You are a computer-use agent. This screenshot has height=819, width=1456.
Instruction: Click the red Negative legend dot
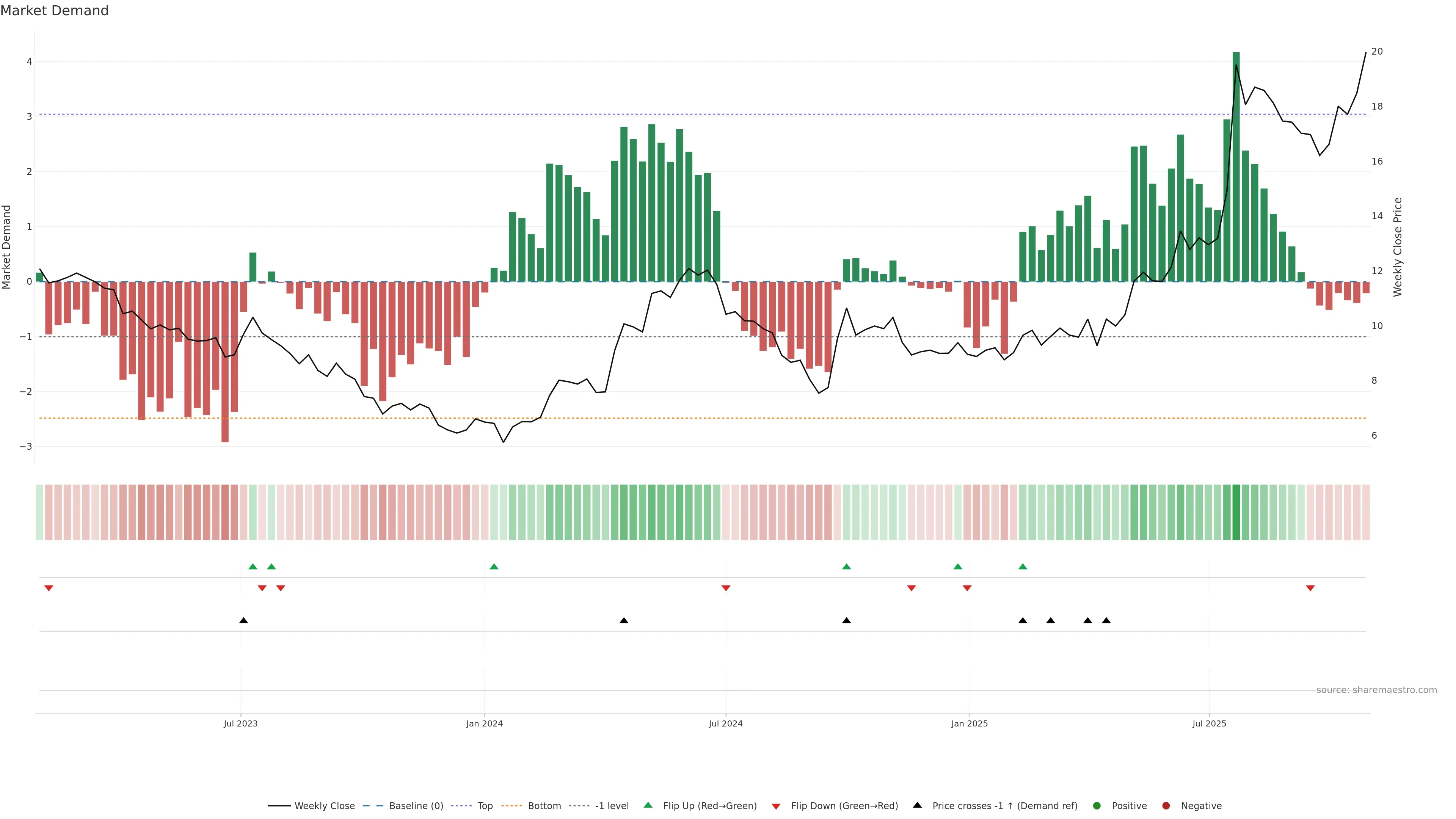coord(1166,805)
